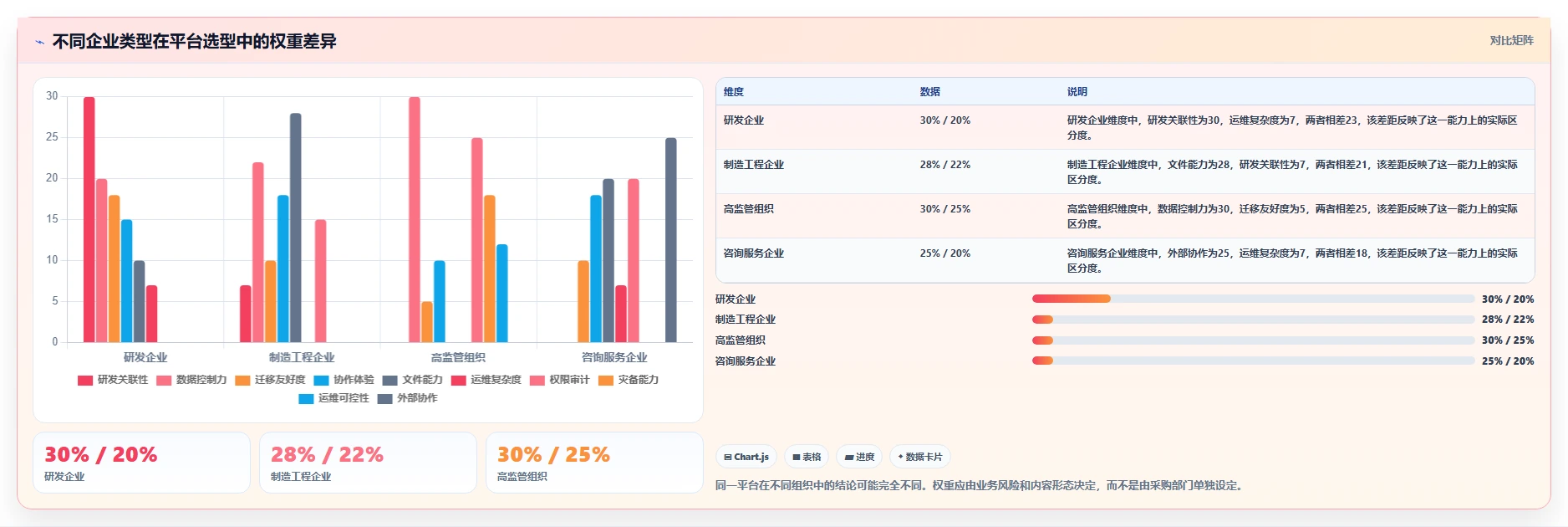Toggle the 外部协作 legend item
This screenshot has height=527, width=1568.
[407, 398]
